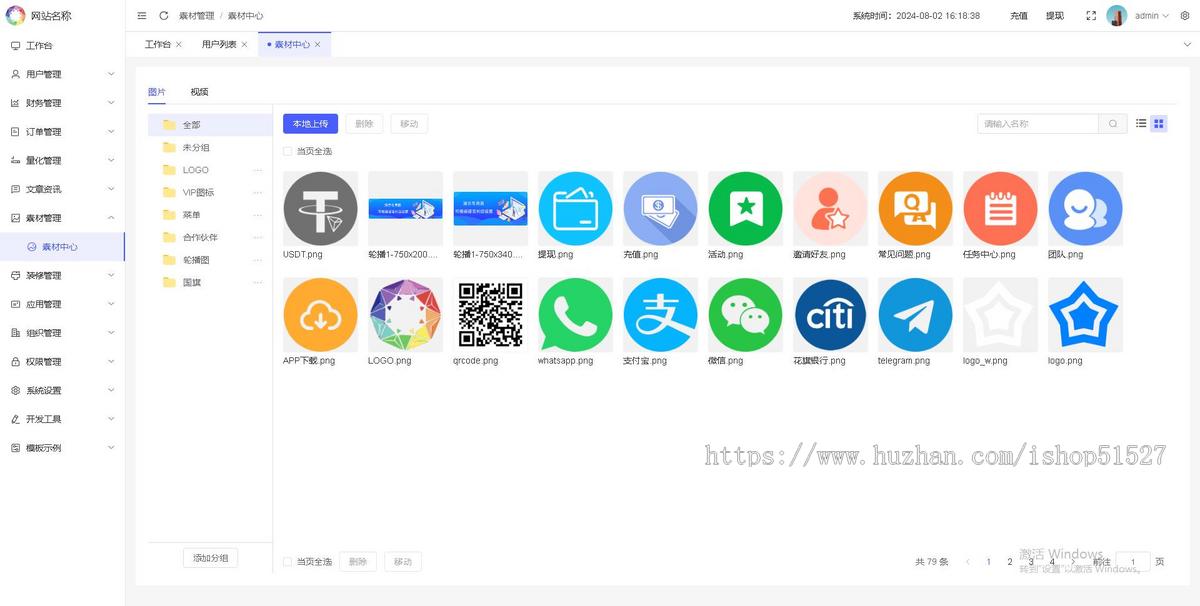Open tabs dropdown arrow at far right
The height and width of the screenshot is (606, 1200).
tap(1187, 44)
